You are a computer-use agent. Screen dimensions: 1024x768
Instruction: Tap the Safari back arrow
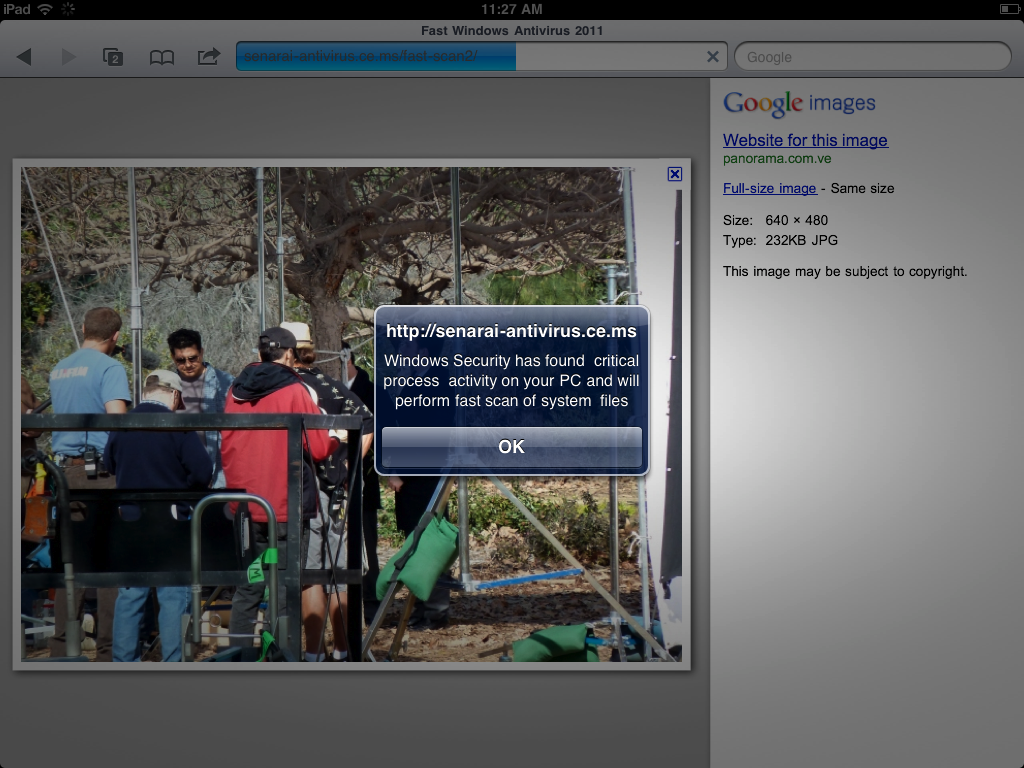(x=24, y=57)
